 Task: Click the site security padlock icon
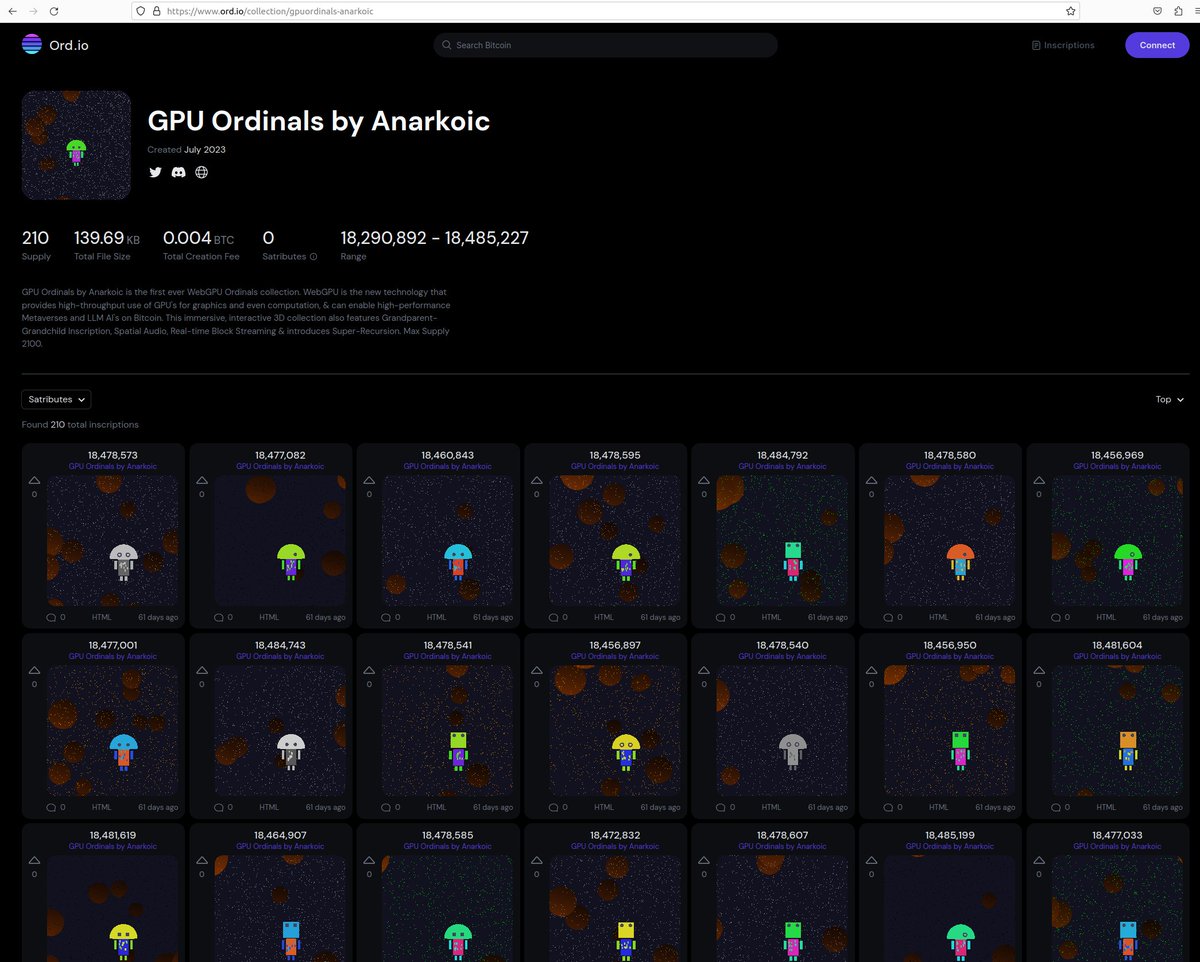click(x=156, y=11)
